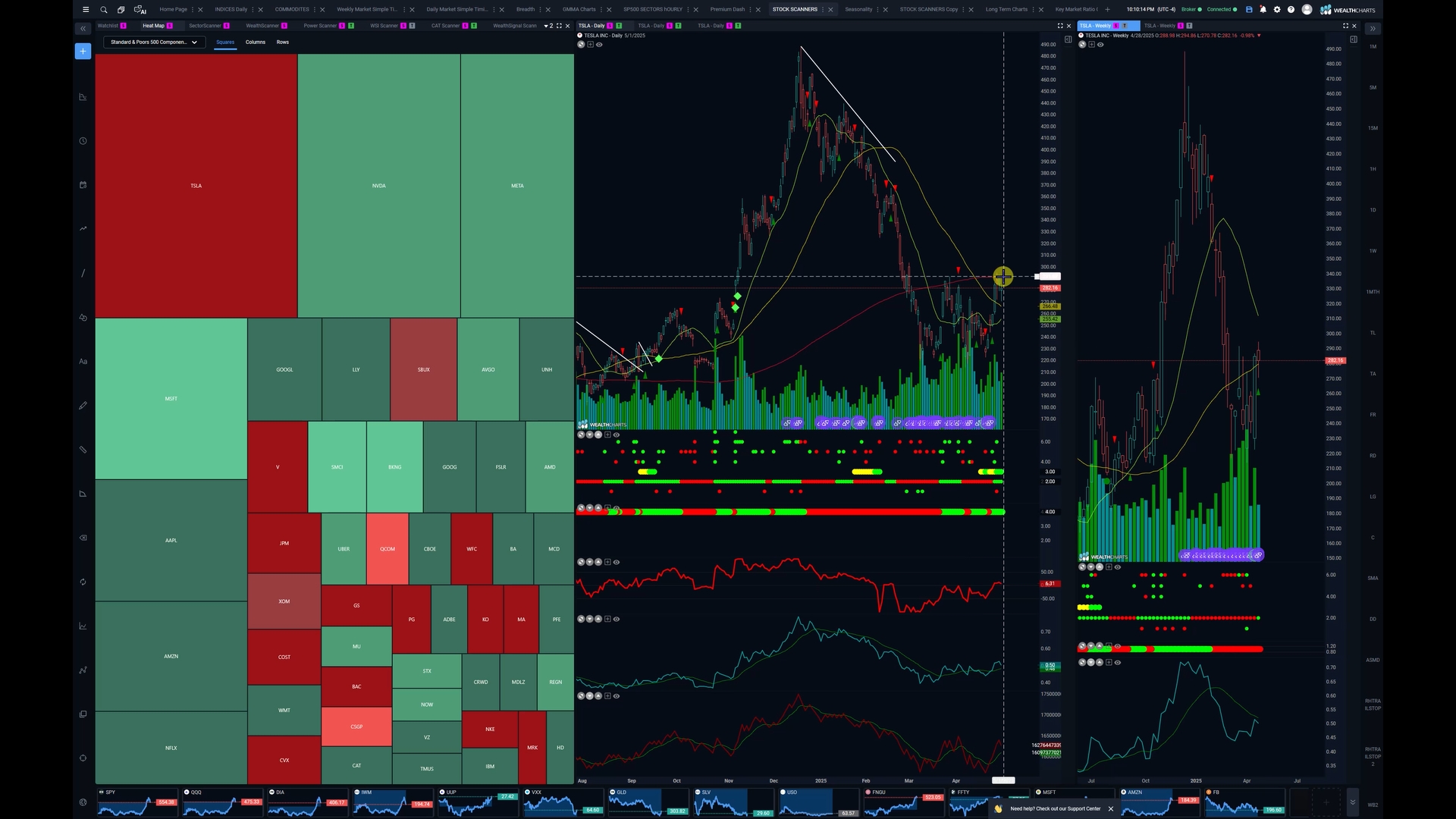Maximize the weekly TSLA chart panel

(1346, 26)
